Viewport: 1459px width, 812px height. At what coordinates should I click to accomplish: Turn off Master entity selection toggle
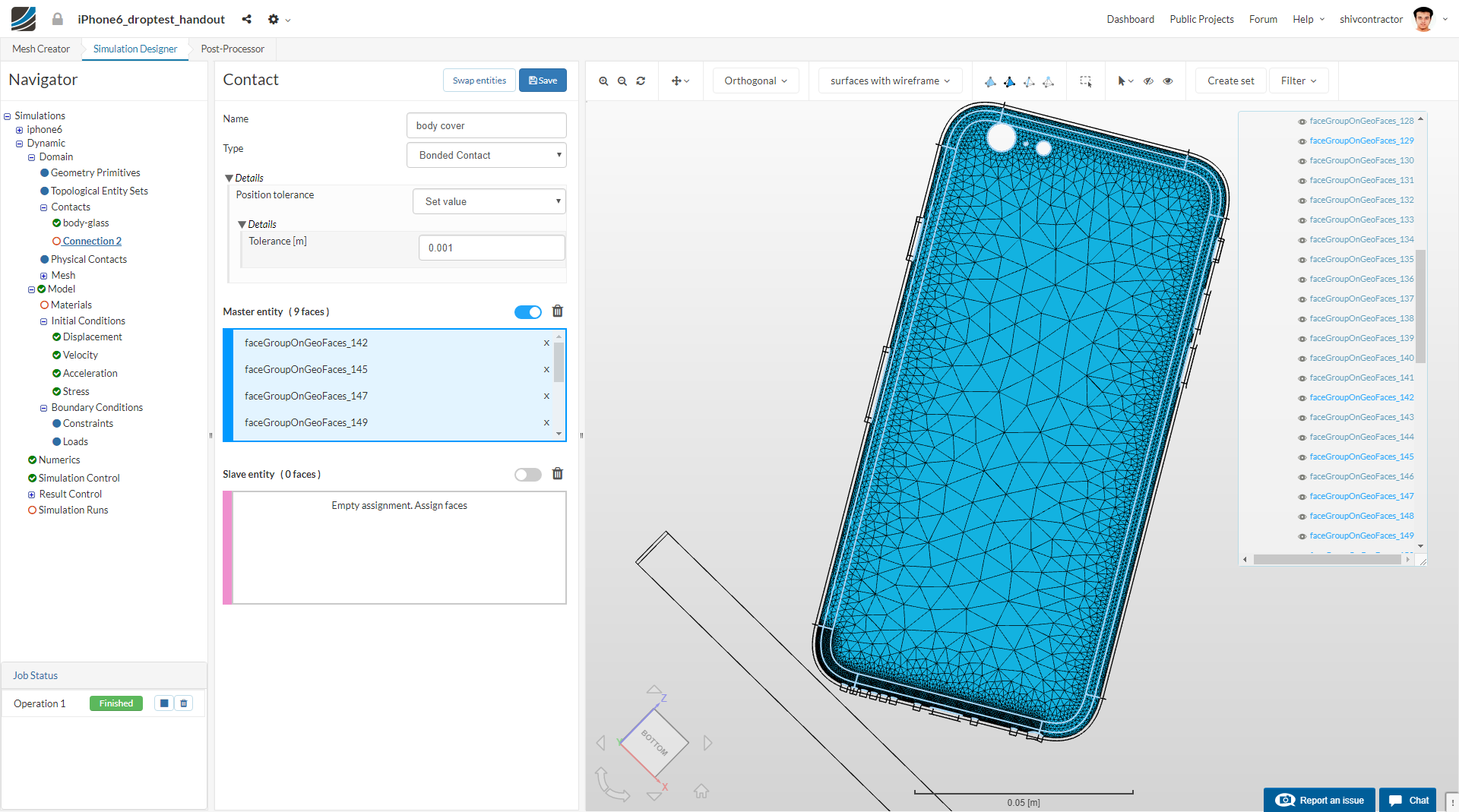coord(528,312)
